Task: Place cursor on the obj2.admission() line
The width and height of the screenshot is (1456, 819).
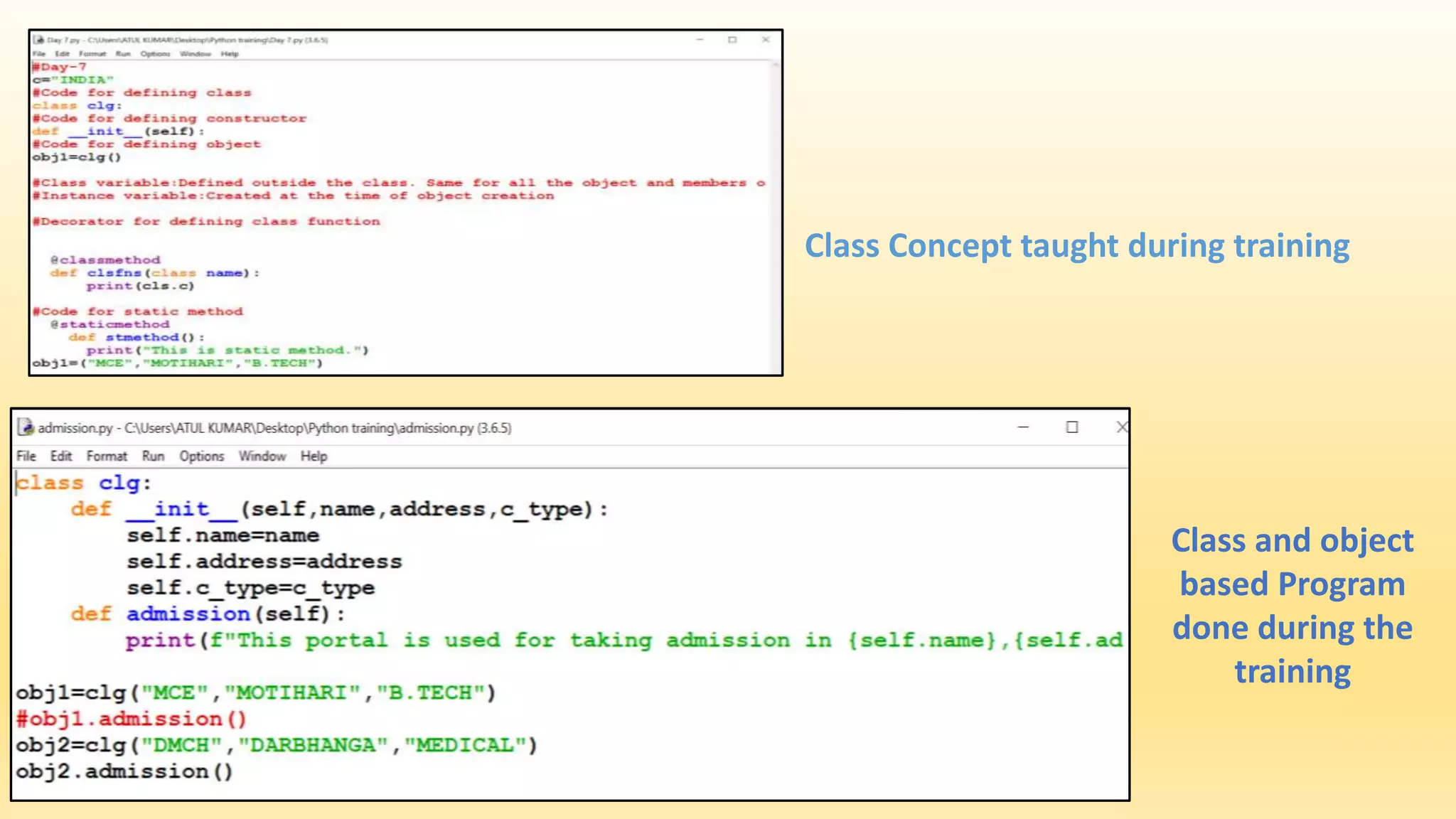Action: (124, 772)
